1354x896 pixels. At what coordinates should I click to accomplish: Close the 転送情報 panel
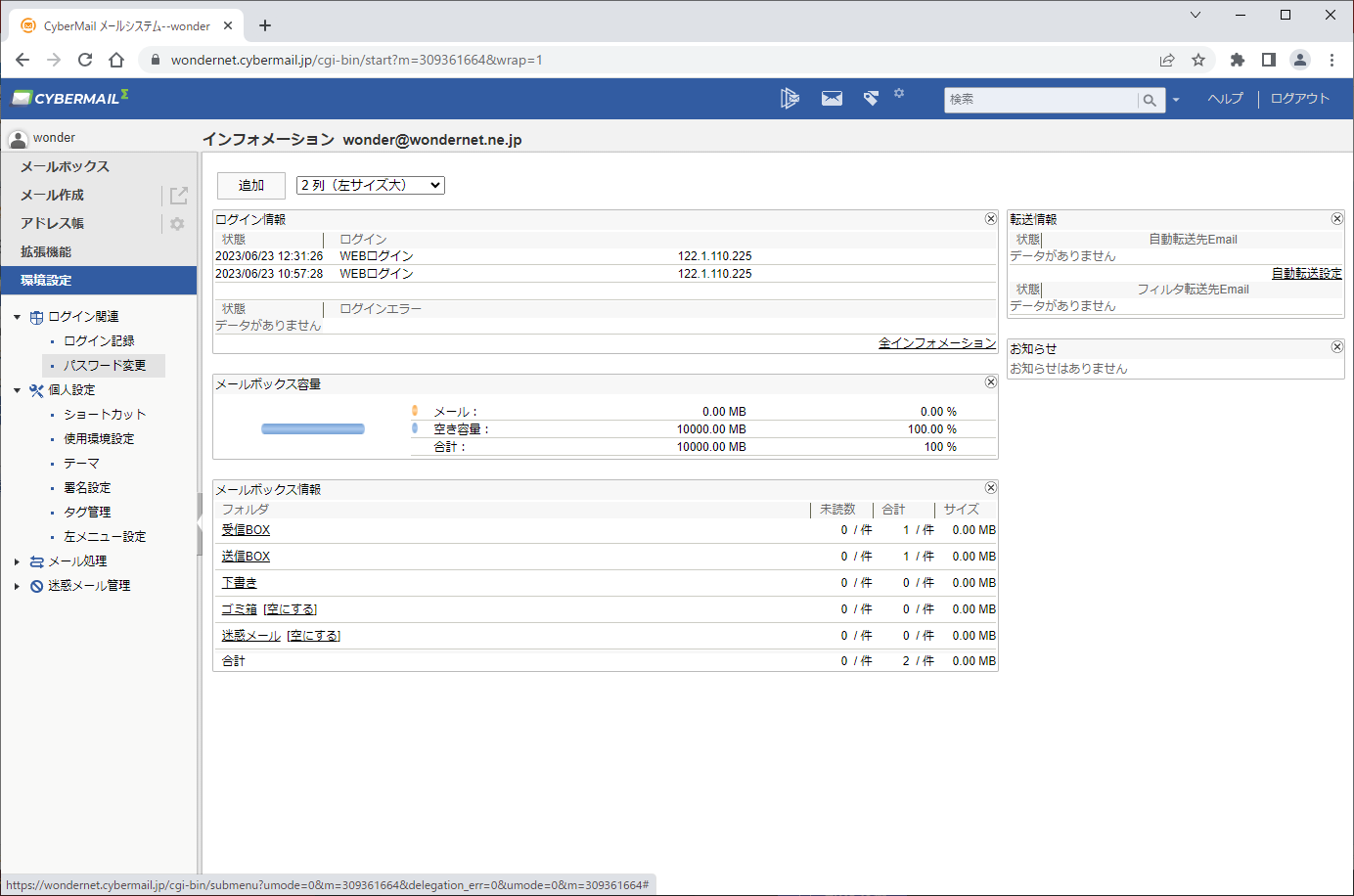tap(1337, 219)
